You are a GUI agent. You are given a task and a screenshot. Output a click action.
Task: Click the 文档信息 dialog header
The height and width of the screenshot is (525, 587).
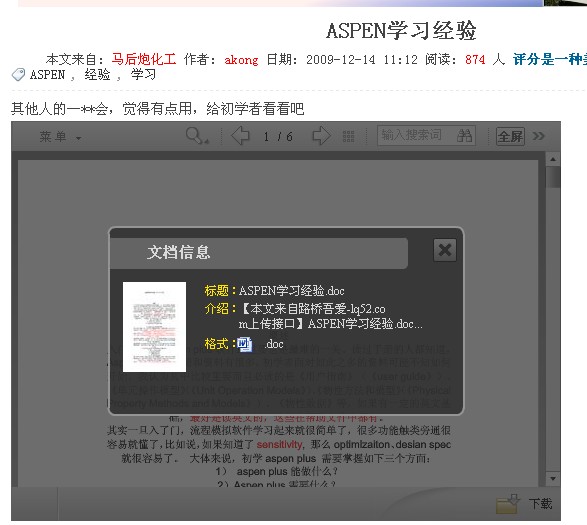click(258, 253)
